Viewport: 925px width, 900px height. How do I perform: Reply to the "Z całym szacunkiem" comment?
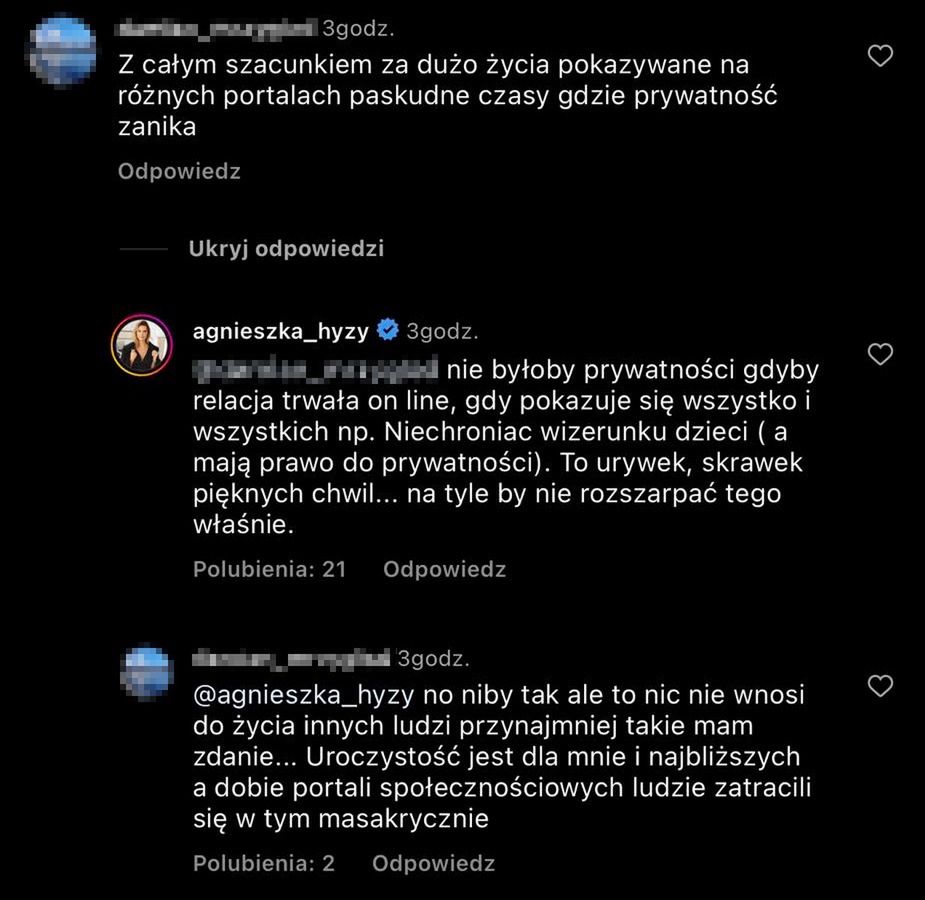(179, 171)
